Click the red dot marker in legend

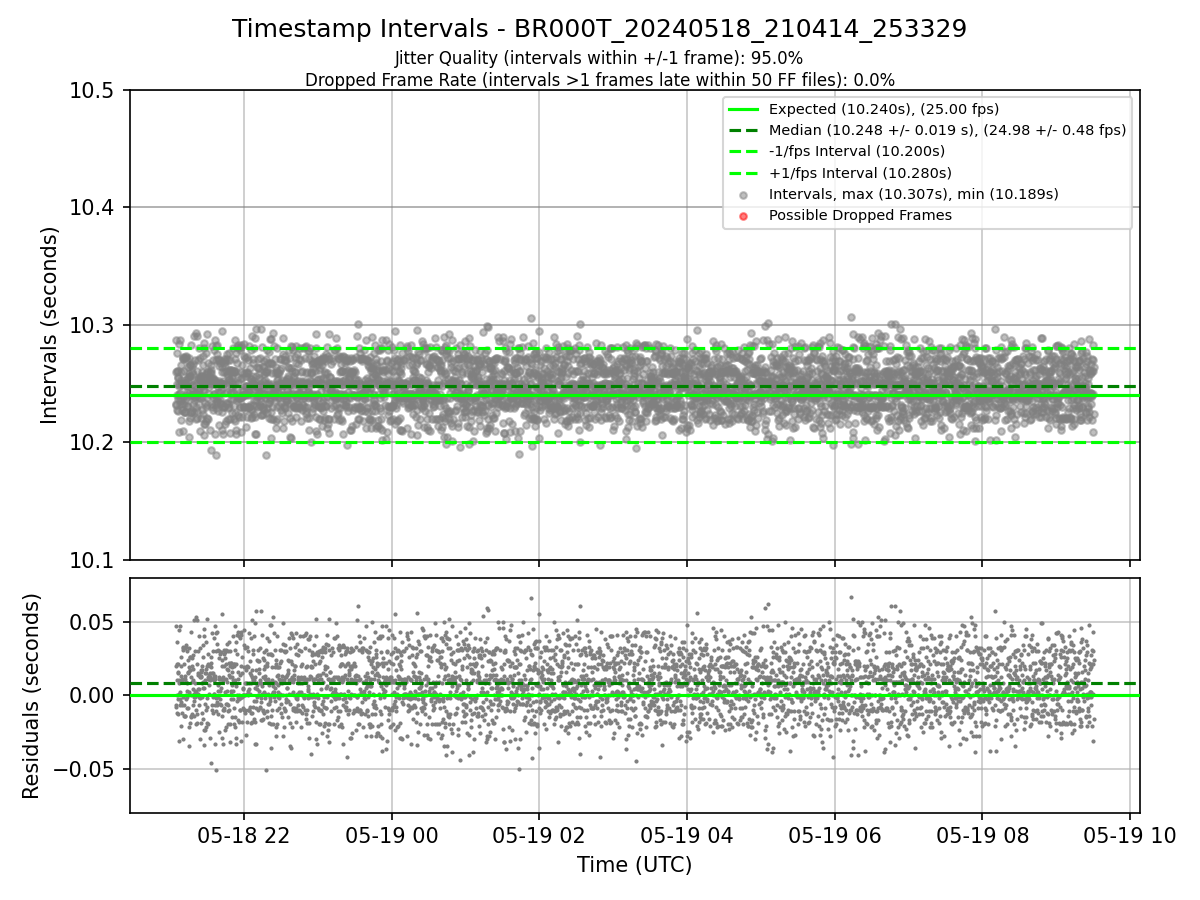[744, 216]
